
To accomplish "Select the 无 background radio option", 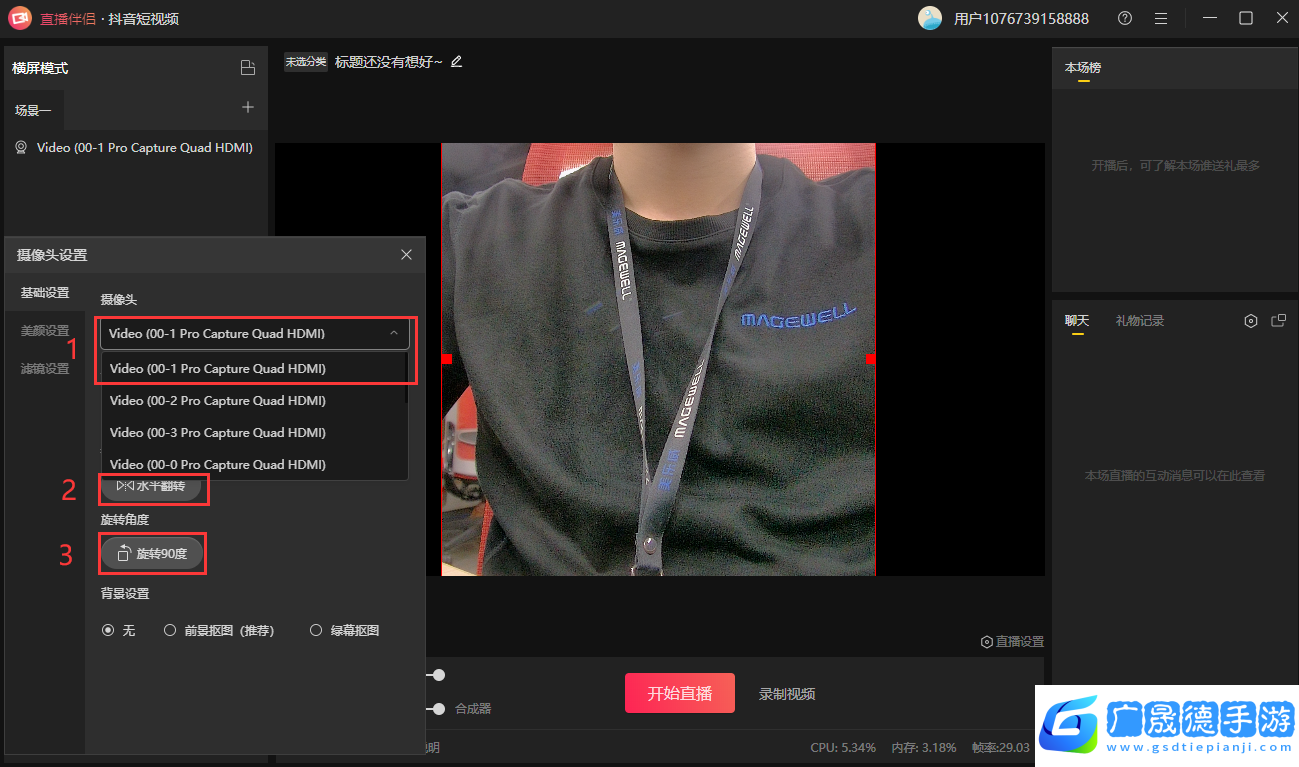I will pos(118,630).
